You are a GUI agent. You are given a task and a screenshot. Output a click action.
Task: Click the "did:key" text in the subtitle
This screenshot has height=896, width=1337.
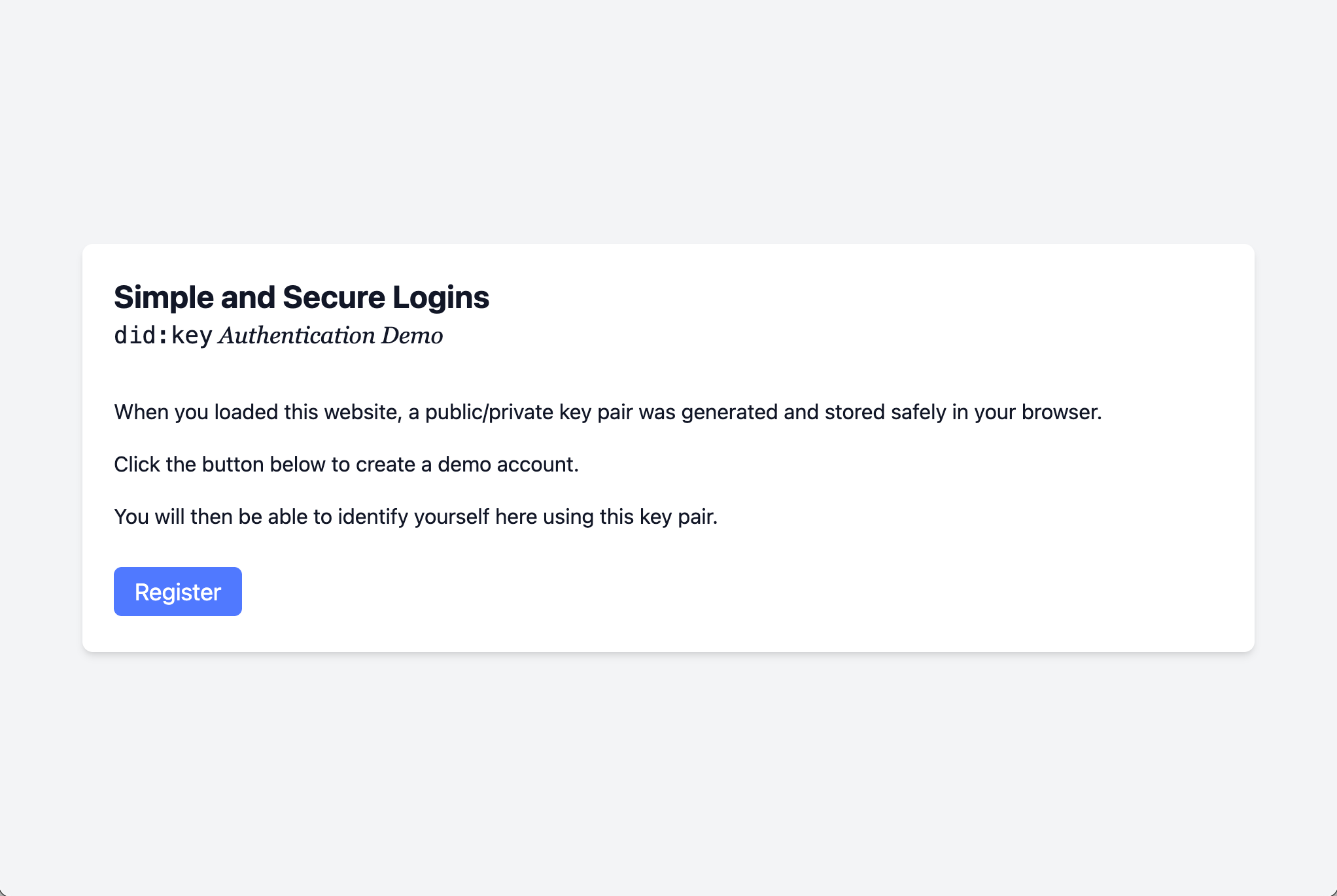click(164, 335)
